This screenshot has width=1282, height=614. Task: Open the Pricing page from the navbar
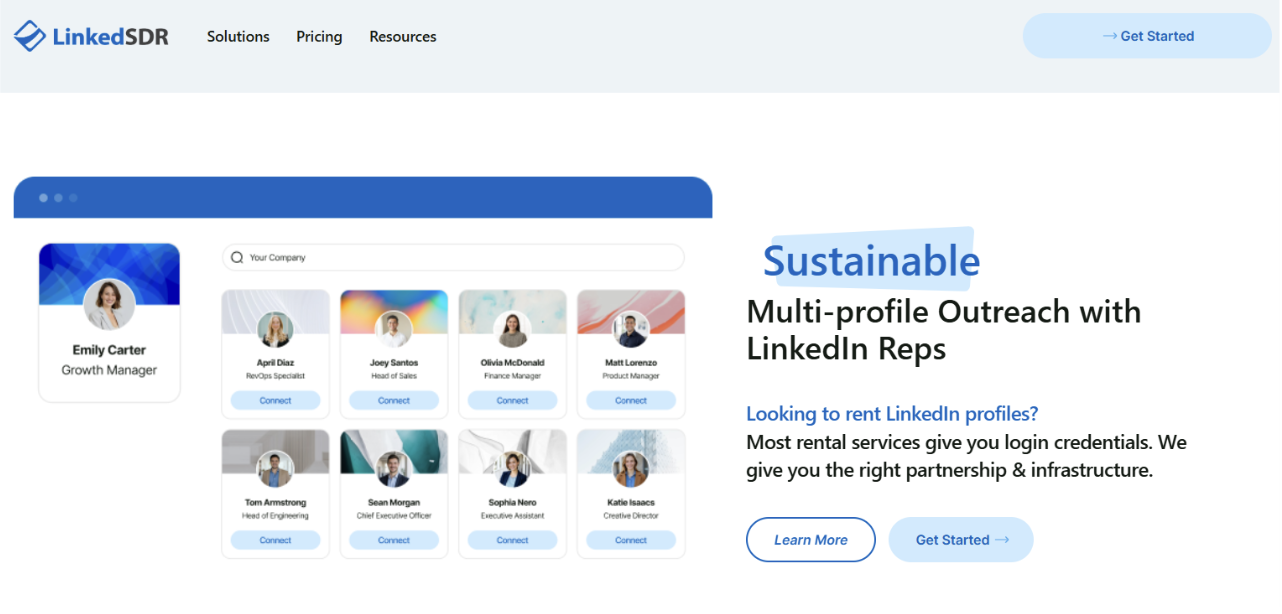pos(319,36)
